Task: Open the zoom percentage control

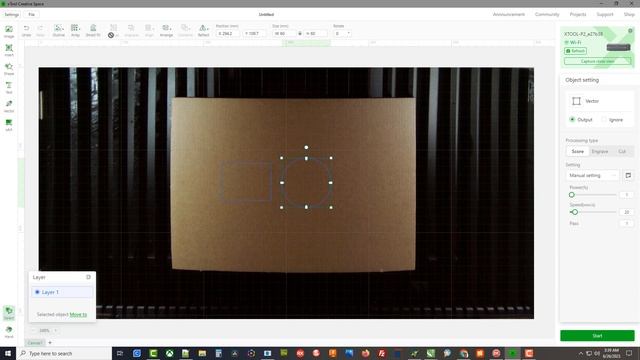Action: tap(44, 331)
